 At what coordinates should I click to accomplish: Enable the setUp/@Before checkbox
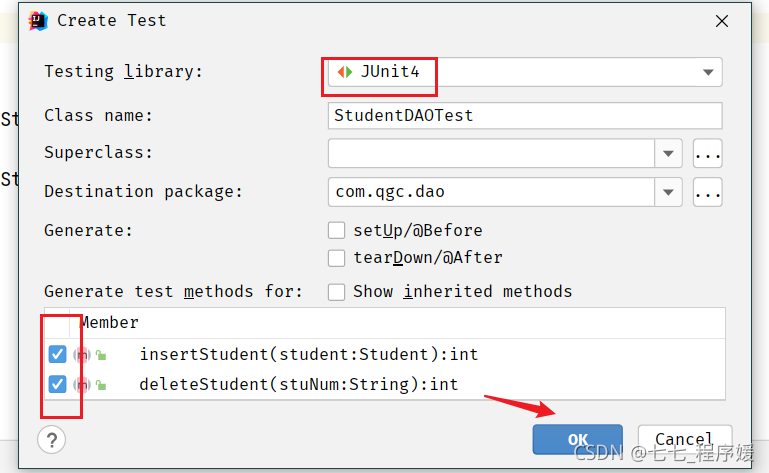[x=337, y=230]
